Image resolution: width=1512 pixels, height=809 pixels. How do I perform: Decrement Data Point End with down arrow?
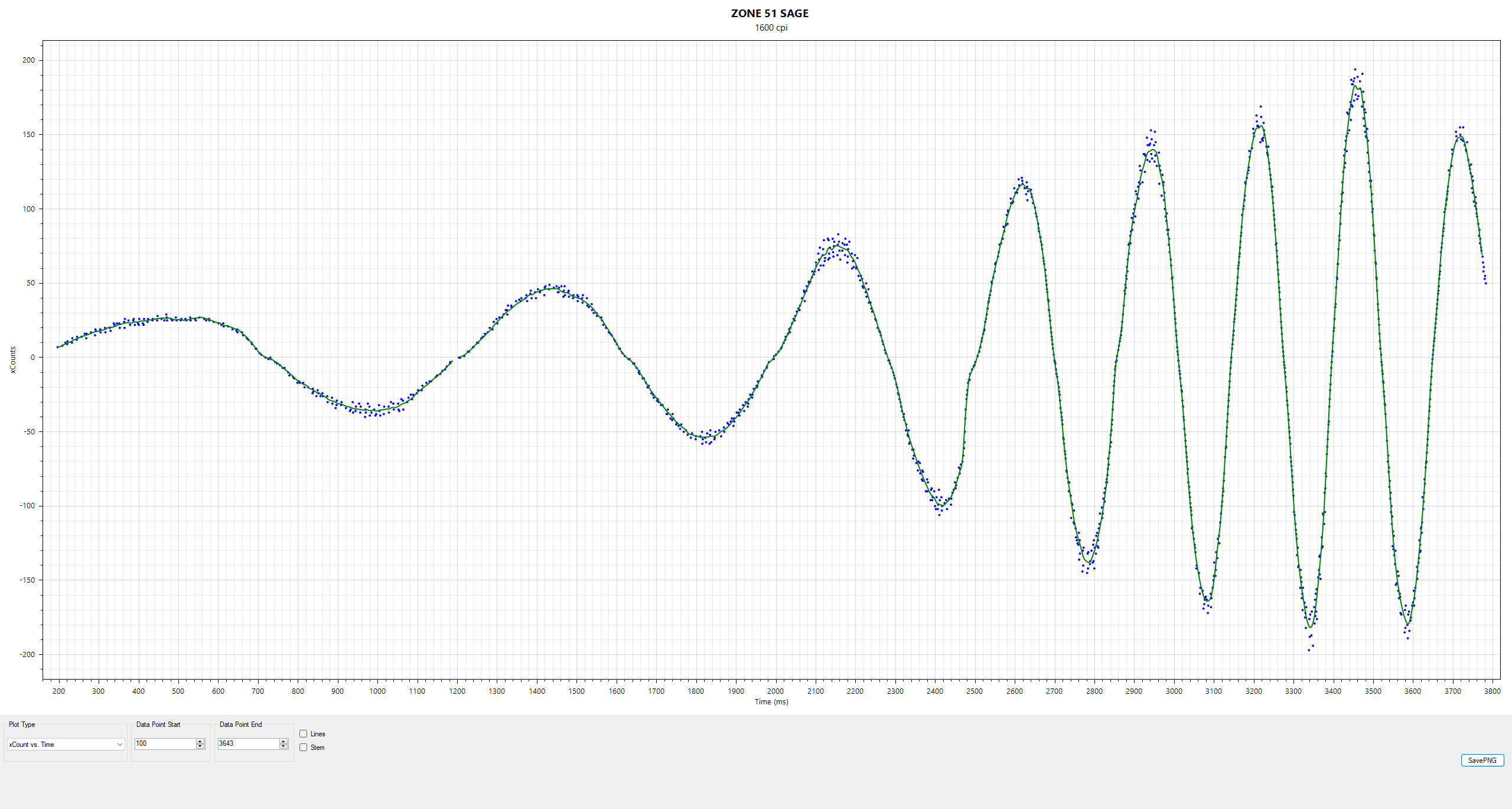[283, 746]
